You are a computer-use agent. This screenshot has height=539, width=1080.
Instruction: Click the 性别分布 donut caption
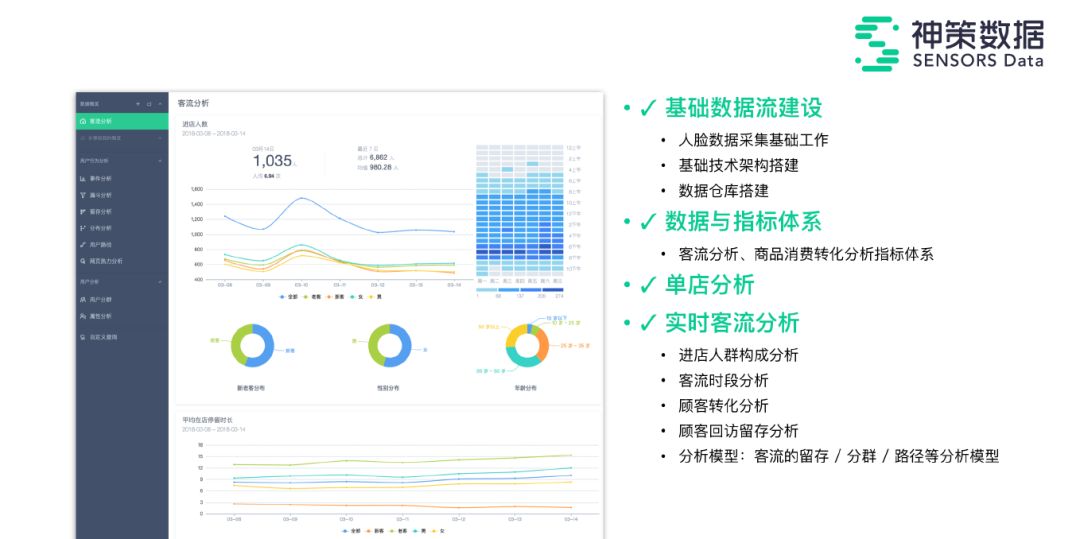point(388,388)
